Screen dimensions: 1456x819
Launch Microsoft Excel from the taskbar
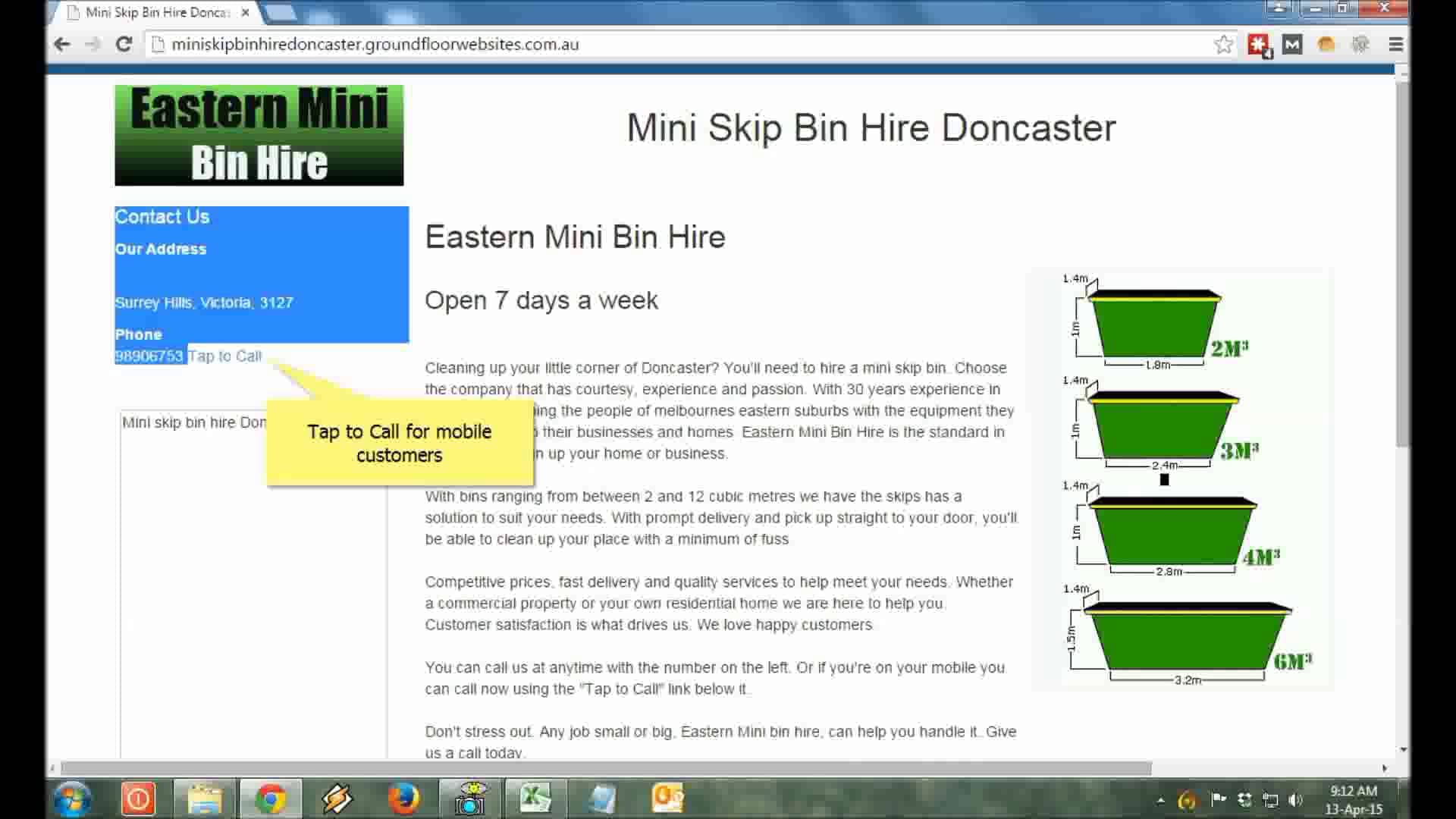(x=536, y=798)
